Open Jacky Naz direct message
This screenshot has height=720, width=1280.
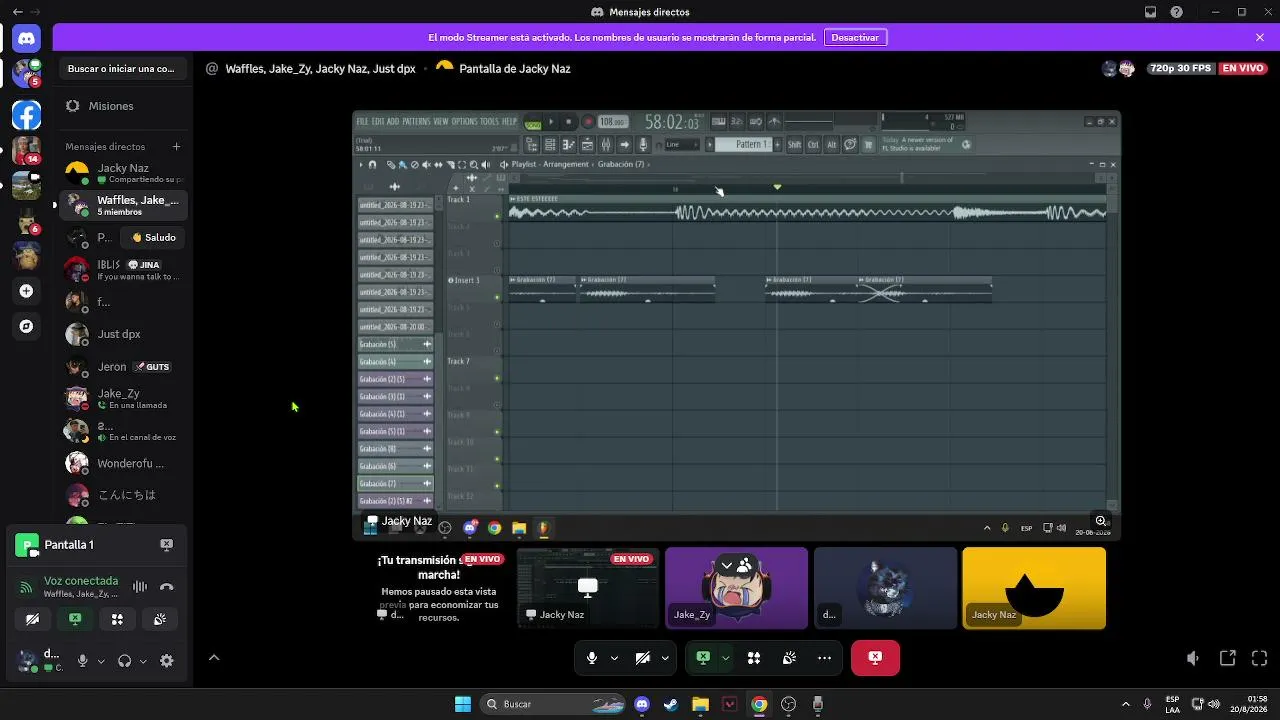[x=122, y=173]
